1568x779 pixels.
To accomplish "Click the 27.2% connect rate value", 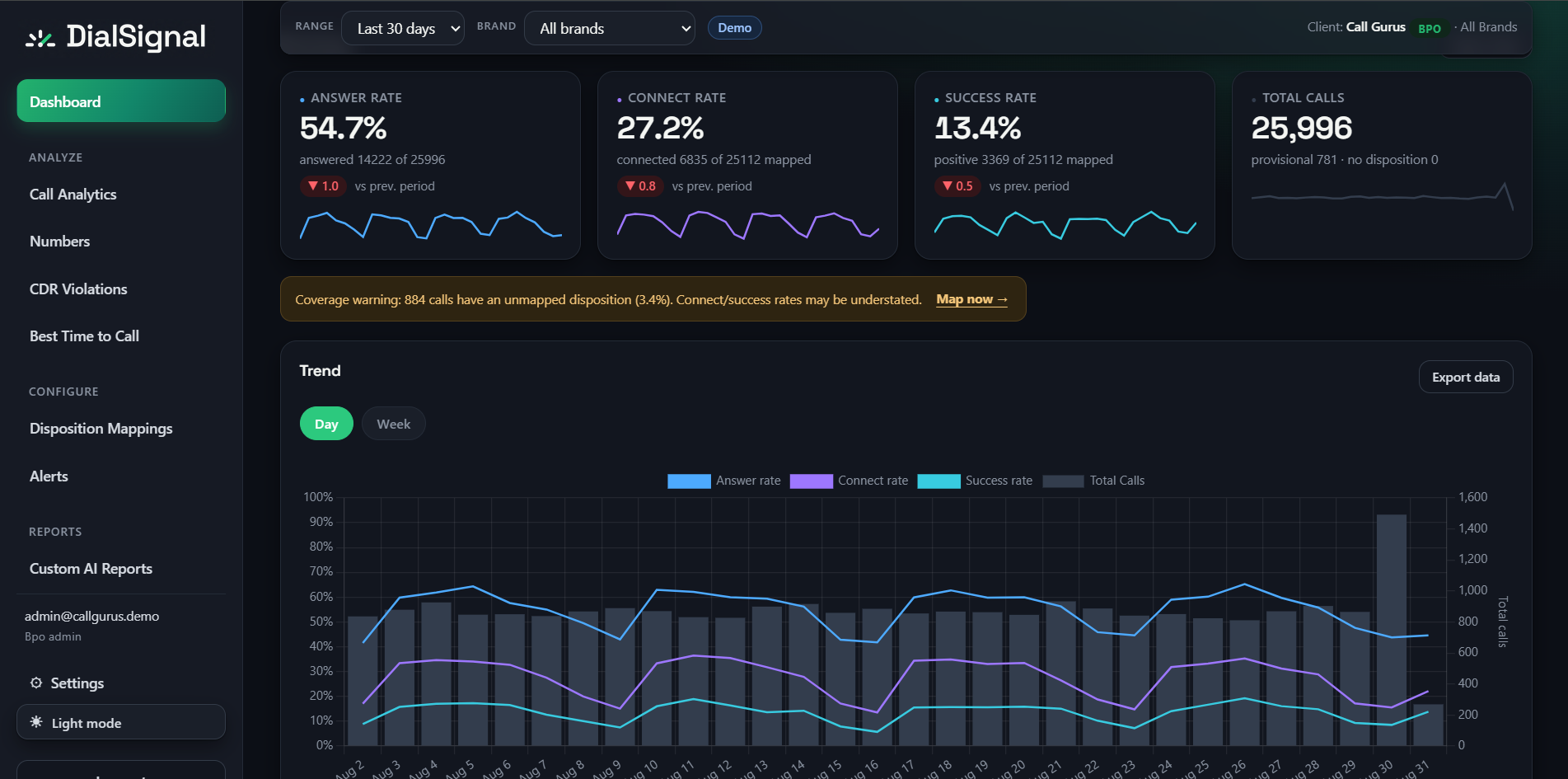I will [x=661, y=128].
